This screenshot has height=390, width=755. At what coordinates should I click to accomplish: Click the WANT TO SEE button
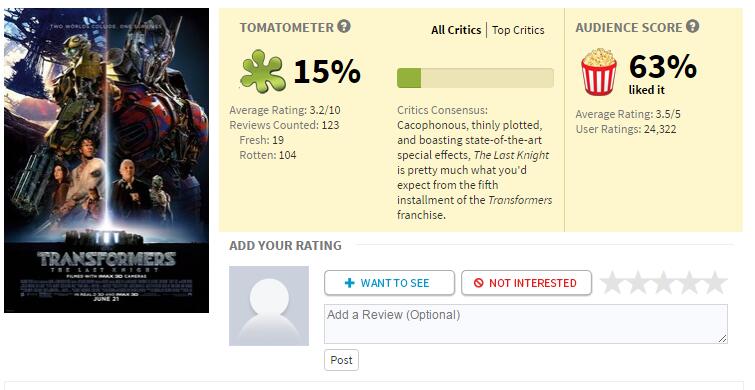389,283
